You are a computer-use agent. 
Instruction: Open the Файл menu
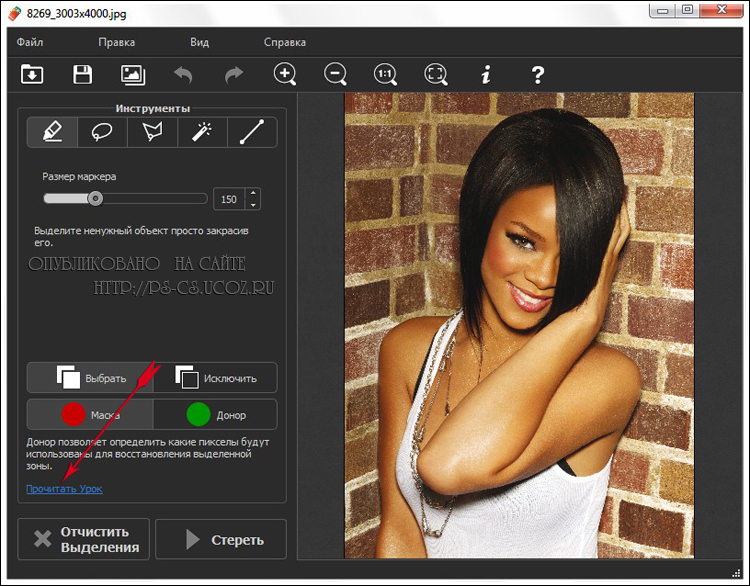30,42
